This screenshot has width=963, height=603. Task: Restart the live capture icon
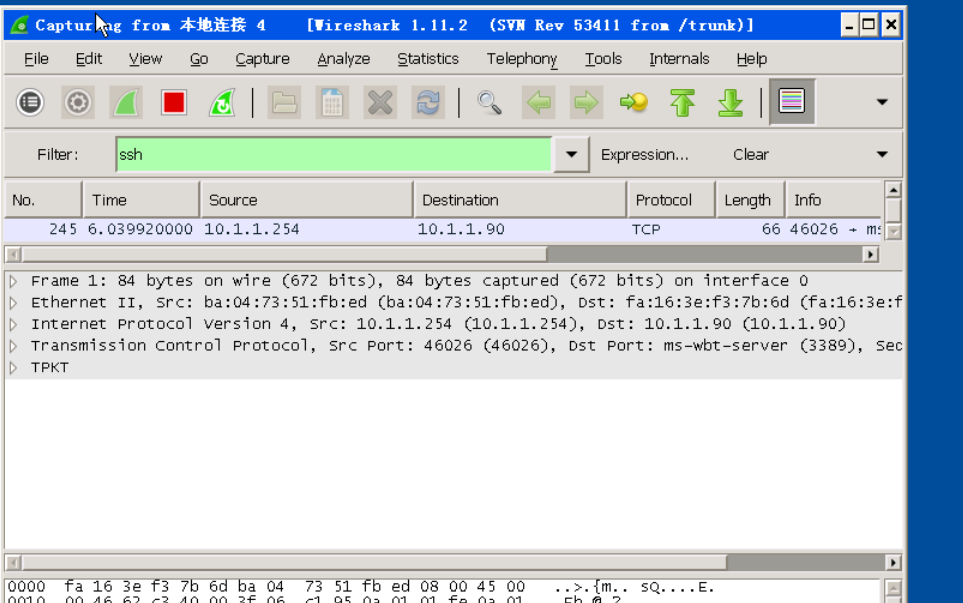click(222, 102)
